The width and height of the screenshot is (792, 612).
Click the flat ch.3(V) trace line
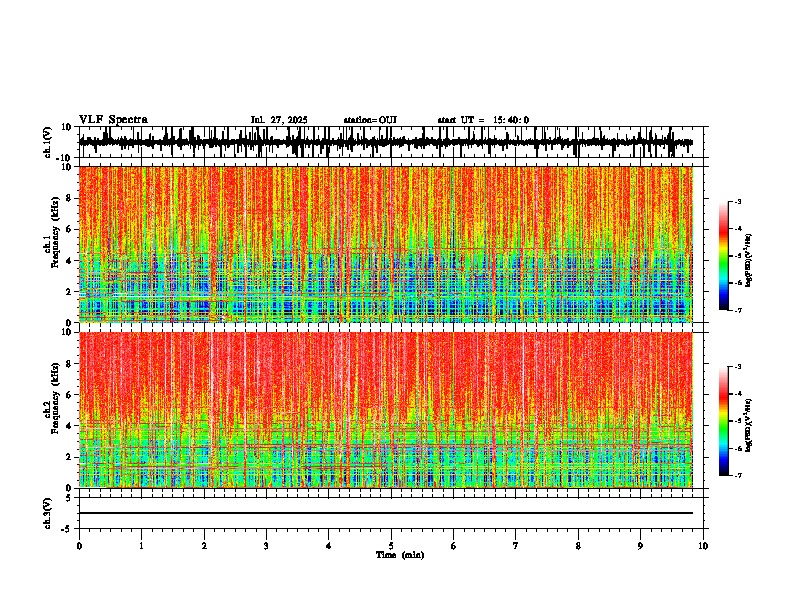[x=386, y=513]
